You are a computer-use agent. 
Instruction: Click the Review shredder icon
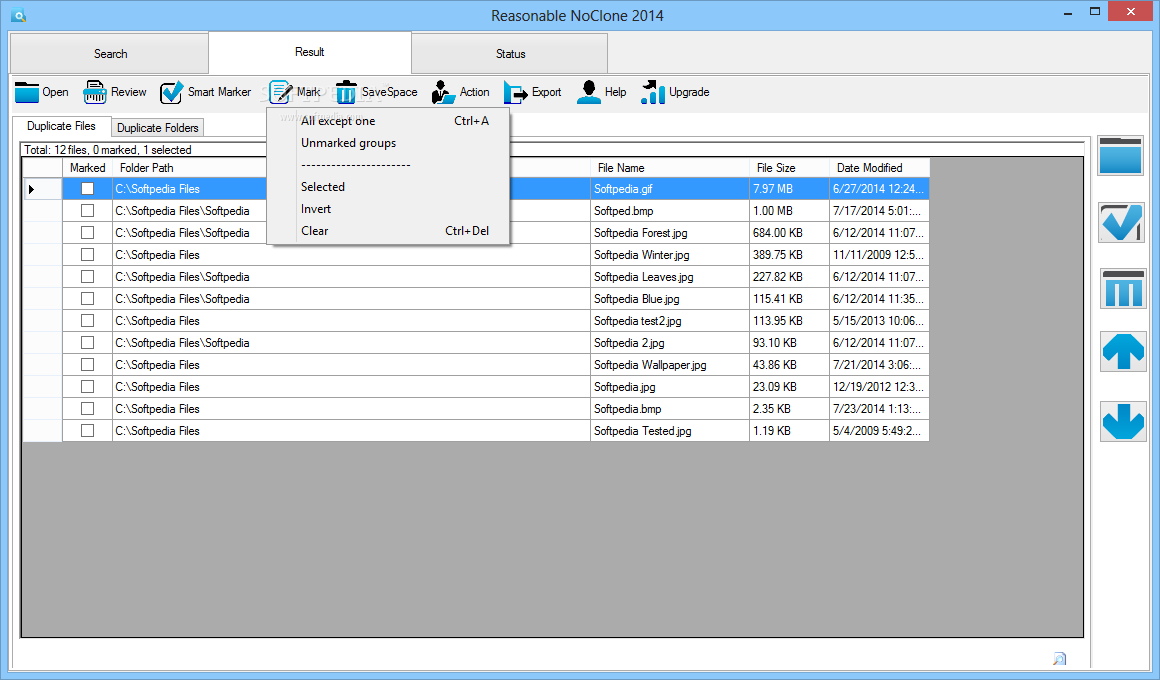coord(95,92)
